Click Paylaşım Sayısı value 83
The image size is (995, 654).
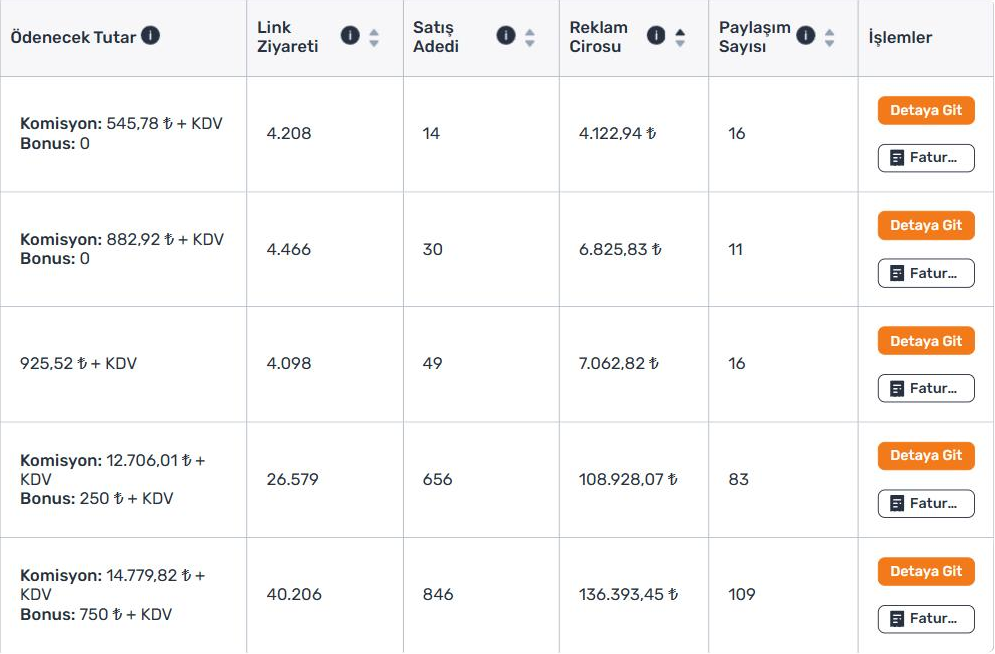(739, 479)
